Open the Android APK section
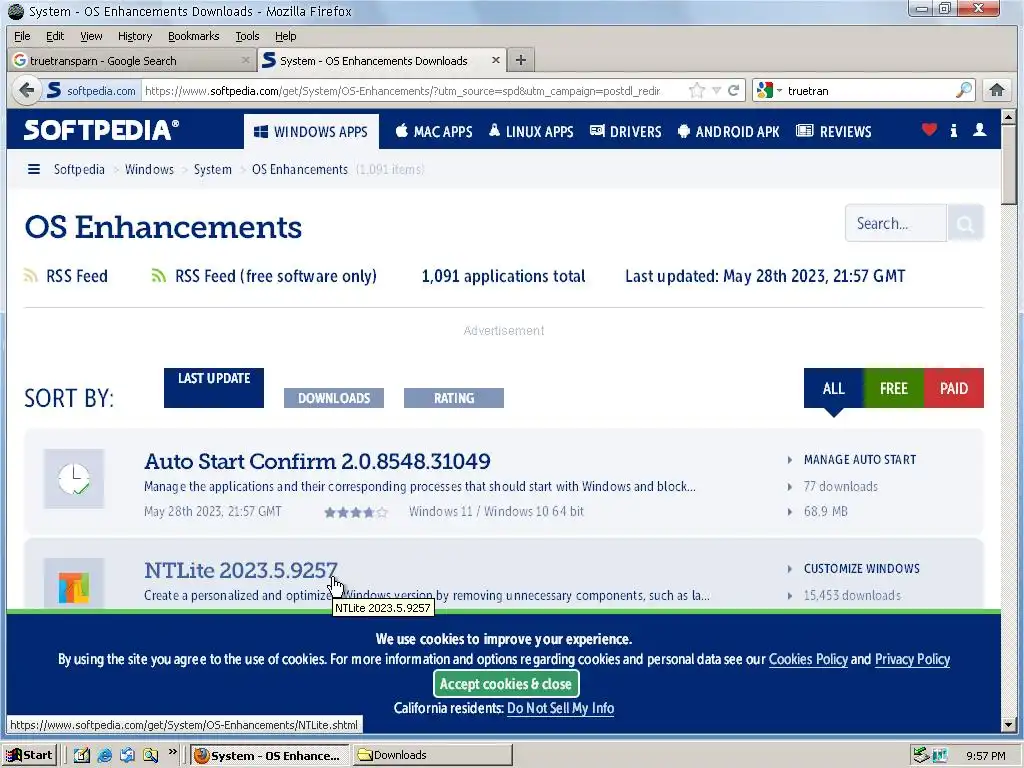Screen dimensions: 1024x768 point(728,132)
